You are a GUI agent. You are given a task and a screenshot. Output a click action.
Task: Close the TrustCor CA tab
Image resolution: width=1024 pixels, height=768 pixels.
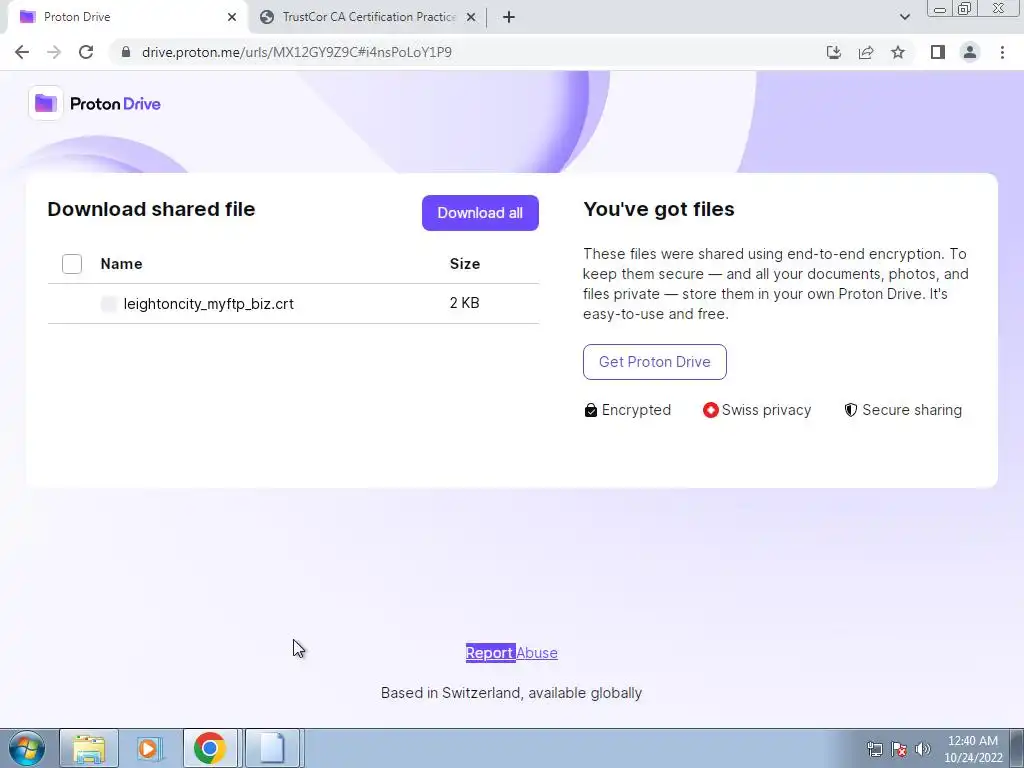pyautogui.click(x=471, y=17)
